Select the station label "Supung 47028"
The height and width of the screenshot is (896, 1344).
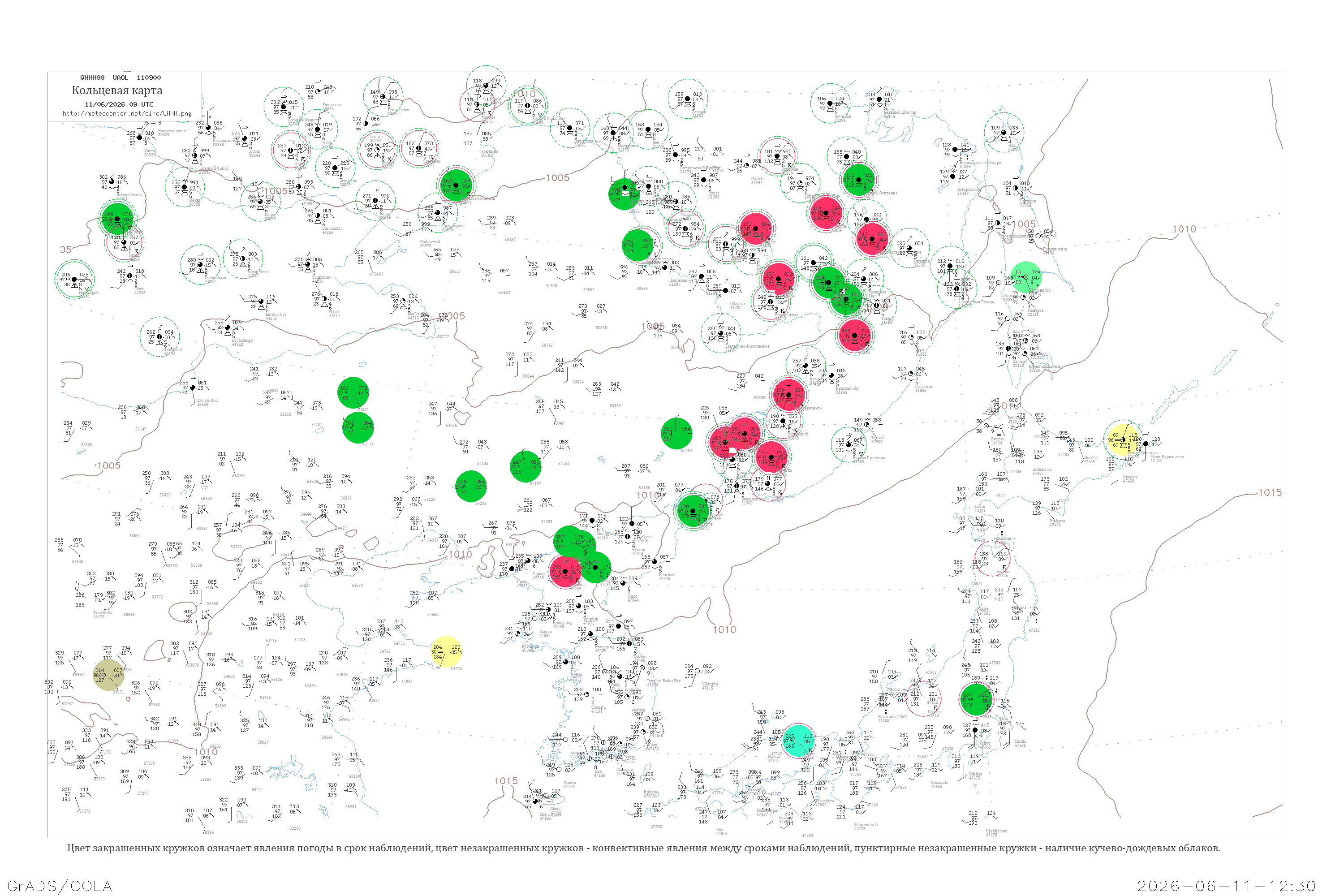coord(538,575)
